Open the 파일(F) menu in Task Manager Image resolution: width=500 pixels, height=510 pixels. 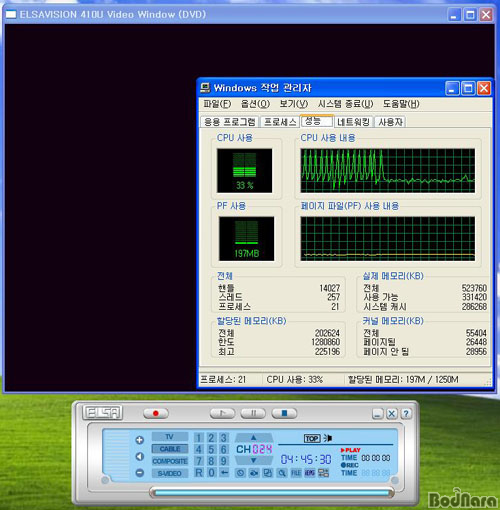pyautogui.click(x=217, y=104)
